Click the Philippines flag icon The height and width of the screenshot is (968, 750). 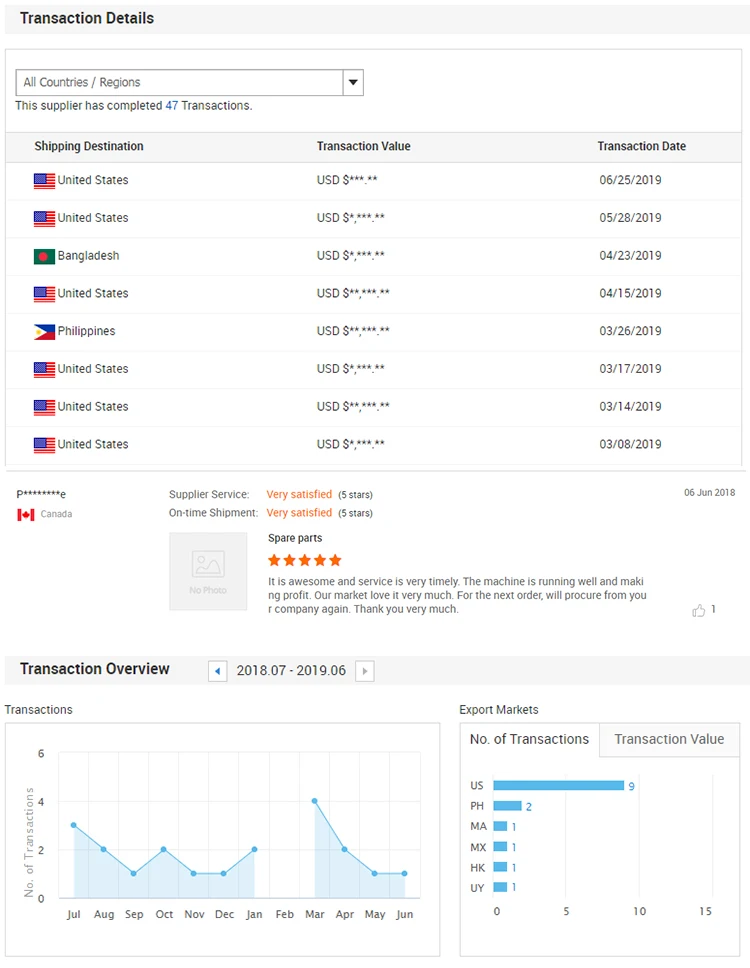click(x=44, y=332)
